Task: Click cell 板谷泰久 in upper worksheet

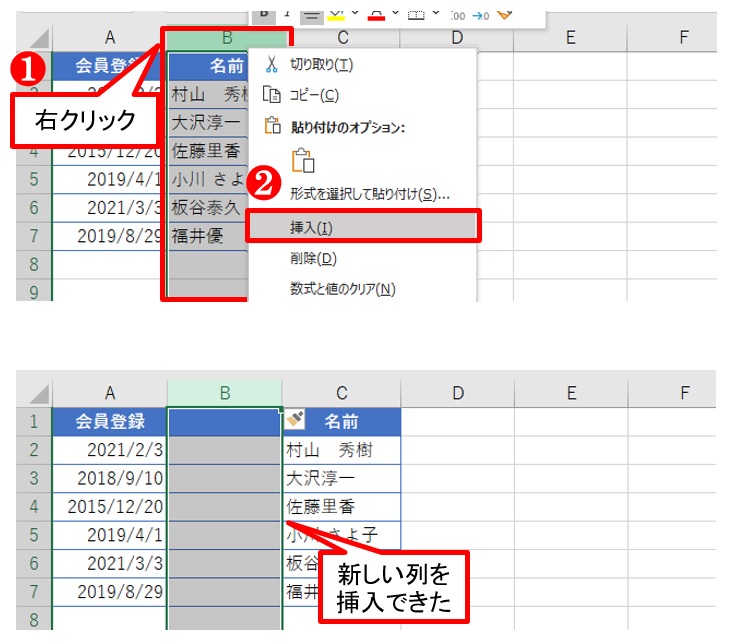Action: pos(208,208)
